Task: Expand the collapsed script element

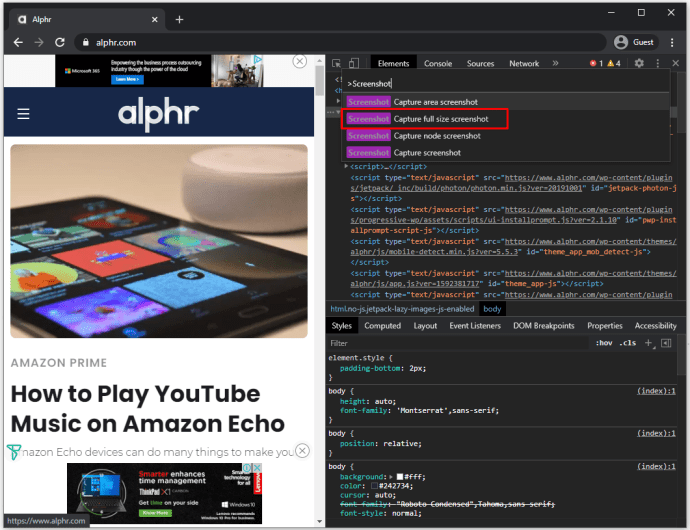Action: pos(346,166)
